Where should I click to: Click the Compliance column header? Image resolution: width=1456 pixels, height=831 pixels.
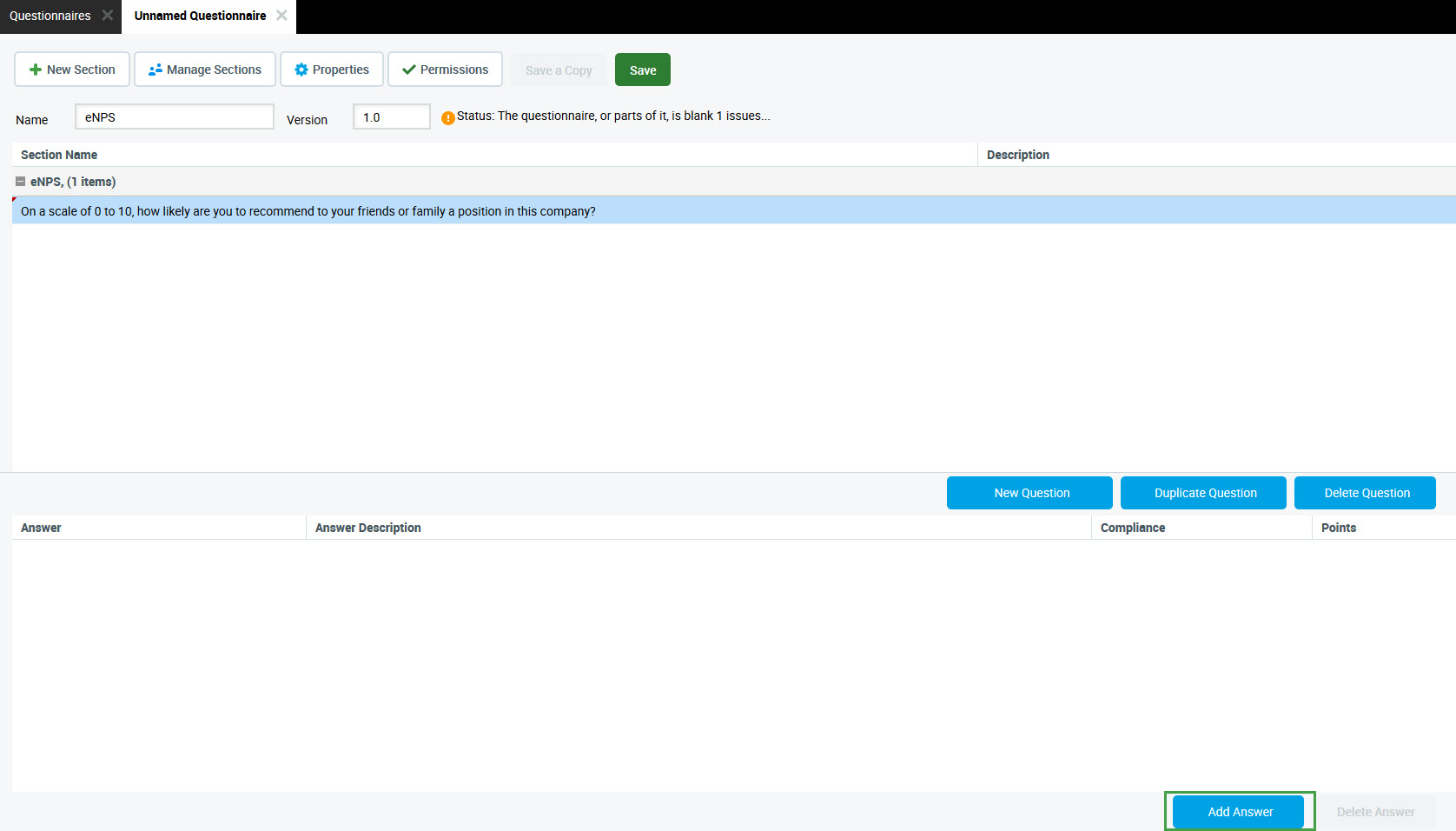click(1132, 528)
